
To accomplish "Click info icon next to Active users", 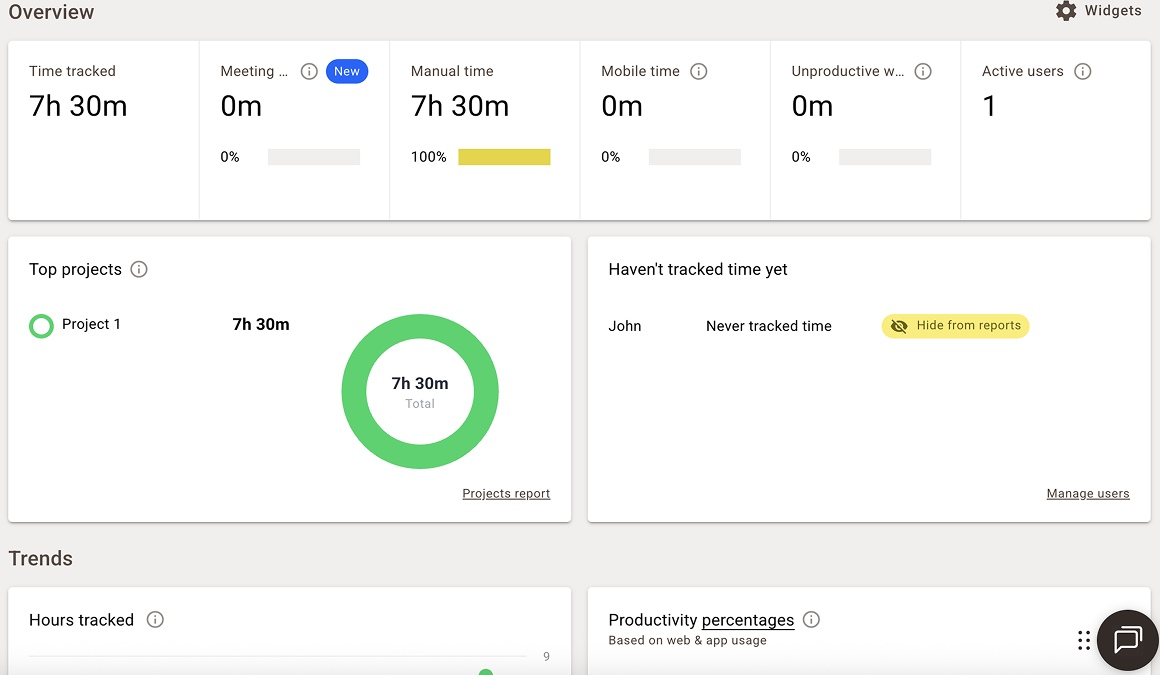I will [x=1082, y=71].
